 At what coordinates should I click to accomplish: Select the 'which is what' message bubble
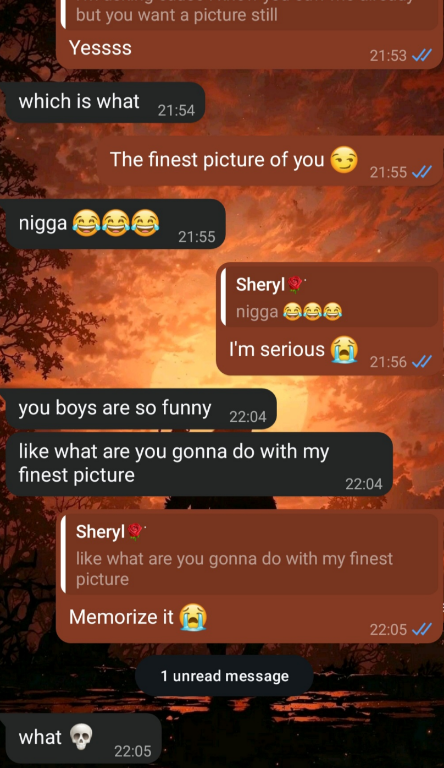pos(105,102)
